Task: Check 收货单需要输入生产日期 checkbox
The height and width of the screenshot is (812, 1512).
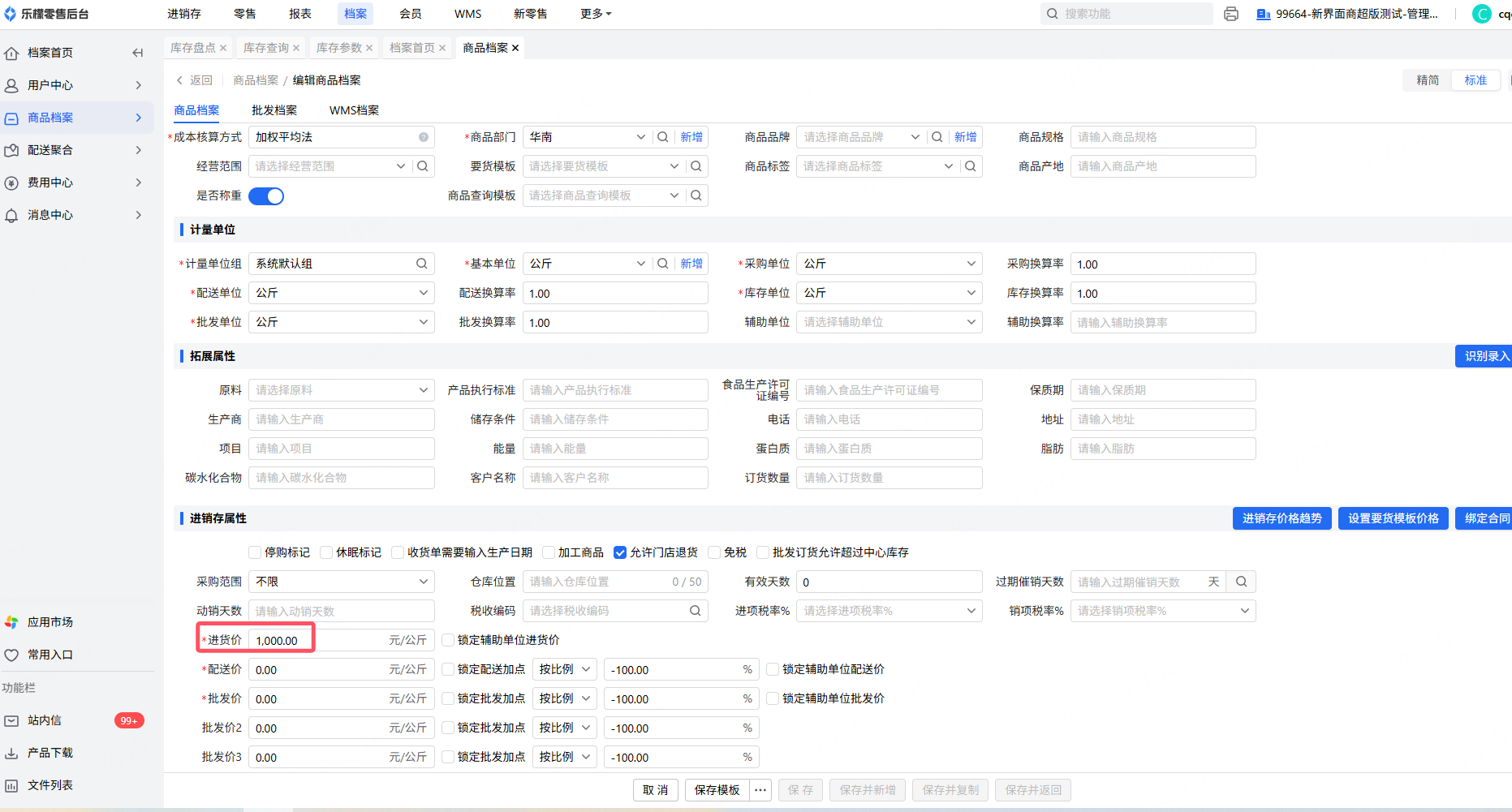Action: pos(398,552)
